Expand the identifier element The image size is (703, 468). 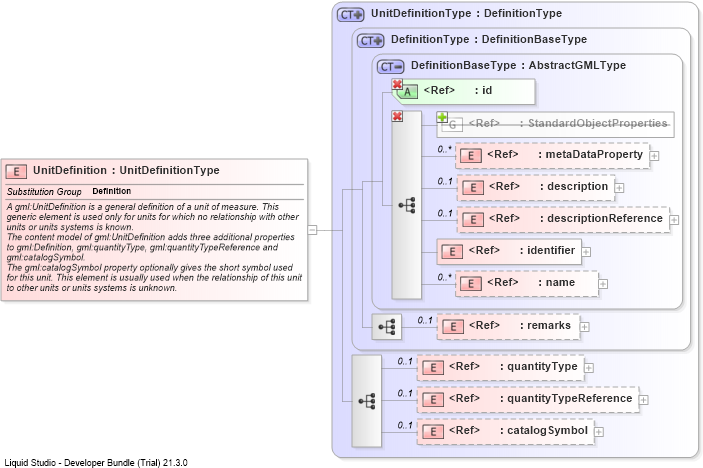(x=586, y=252)
